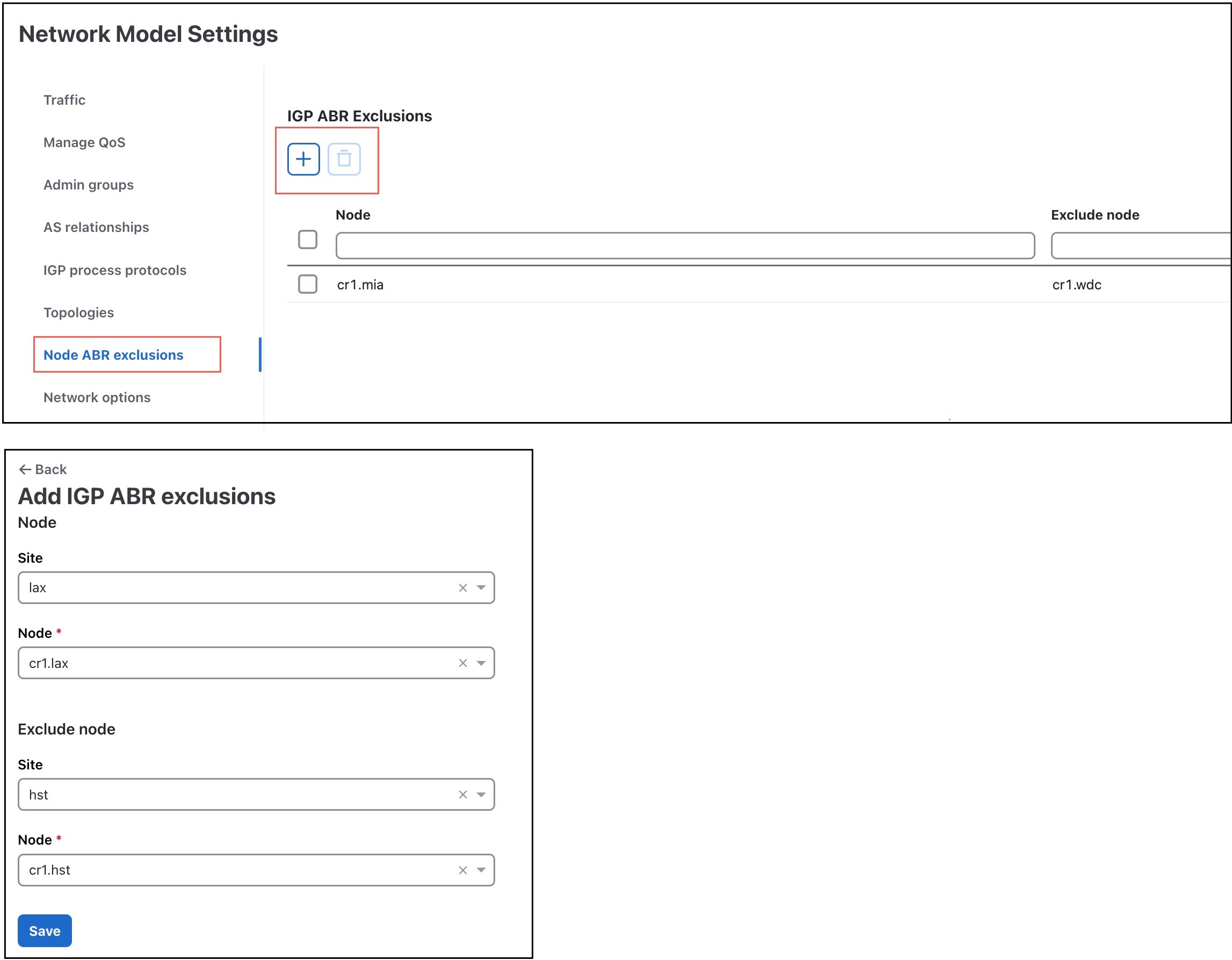Click the Save button

(45, 930)
